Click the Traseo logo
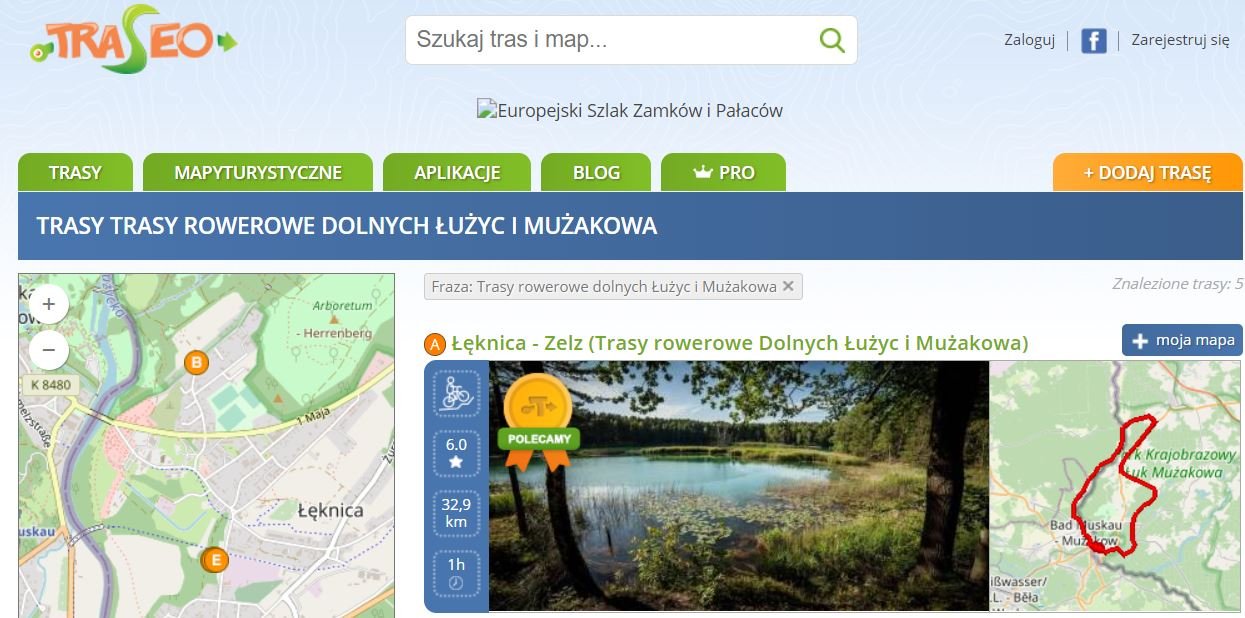 coord(132,42)
